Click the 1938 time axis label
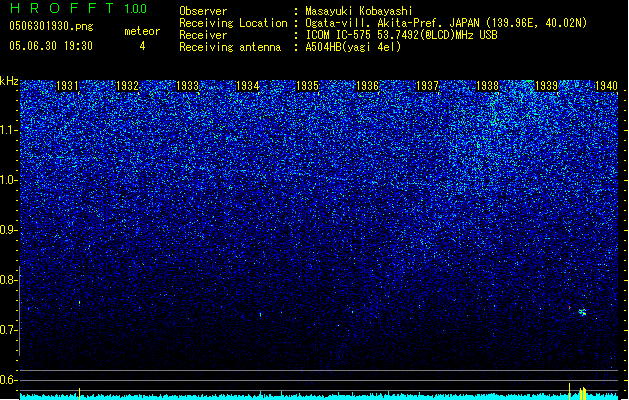629x400 pixels. [x=487, y=86]
